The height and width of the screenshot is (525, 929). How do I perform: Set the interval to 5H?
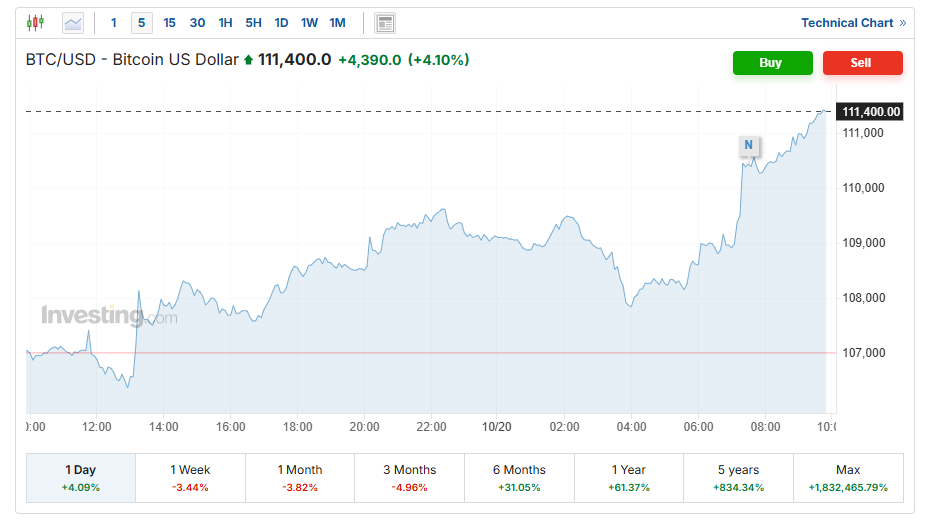click(253, 22)
